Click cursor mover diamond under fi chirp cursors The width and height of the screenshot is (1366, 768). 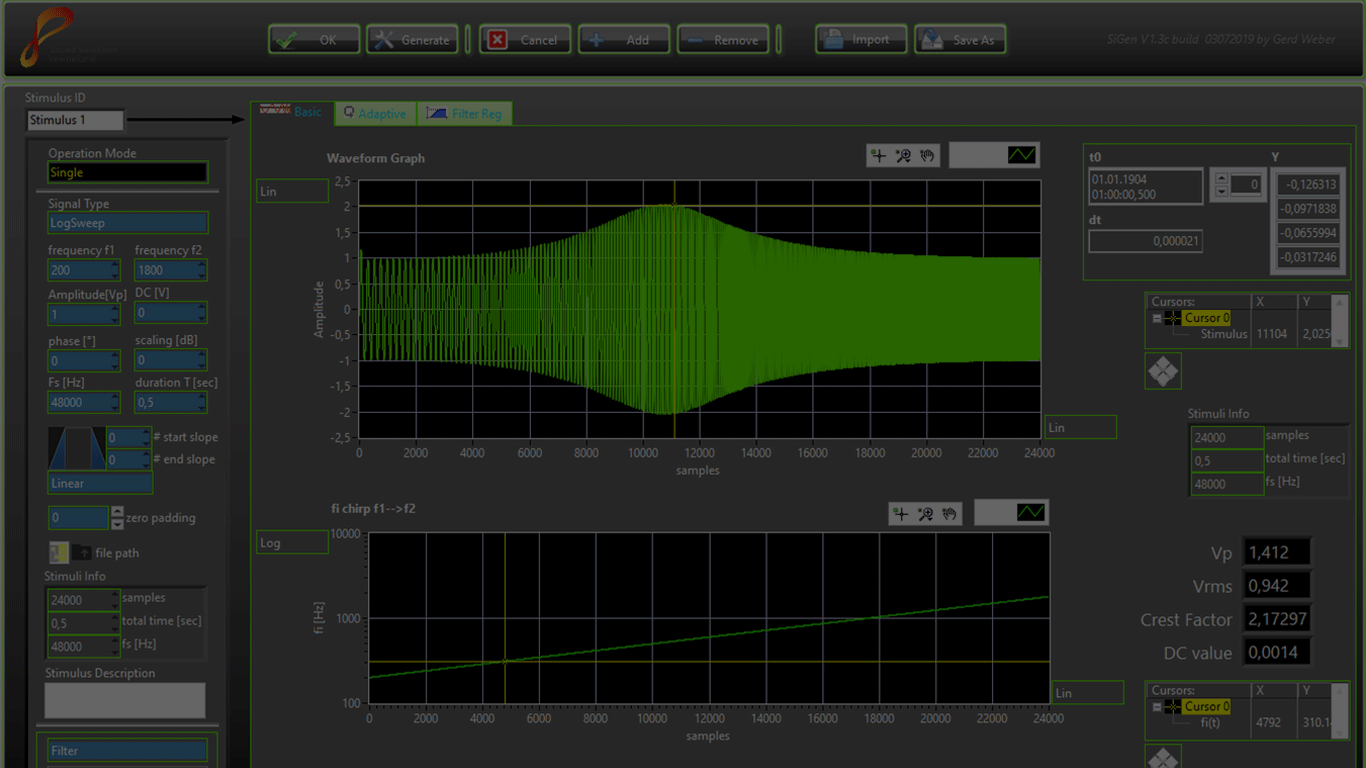point(1162,759)
